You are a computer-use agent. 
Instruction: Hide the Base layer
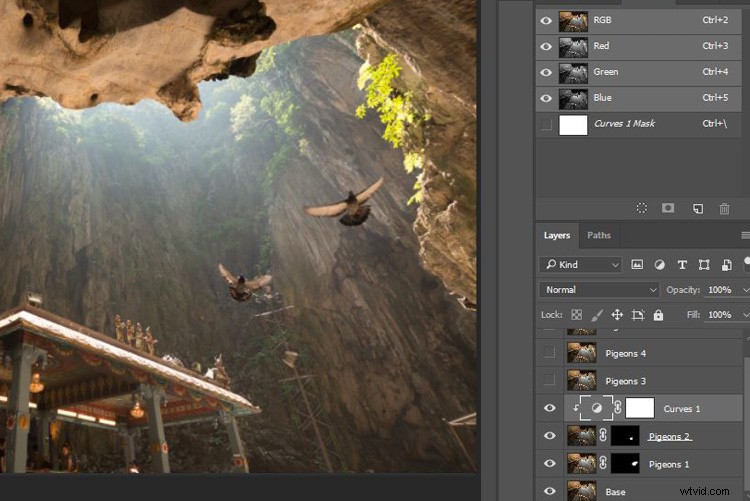[550, 490]
